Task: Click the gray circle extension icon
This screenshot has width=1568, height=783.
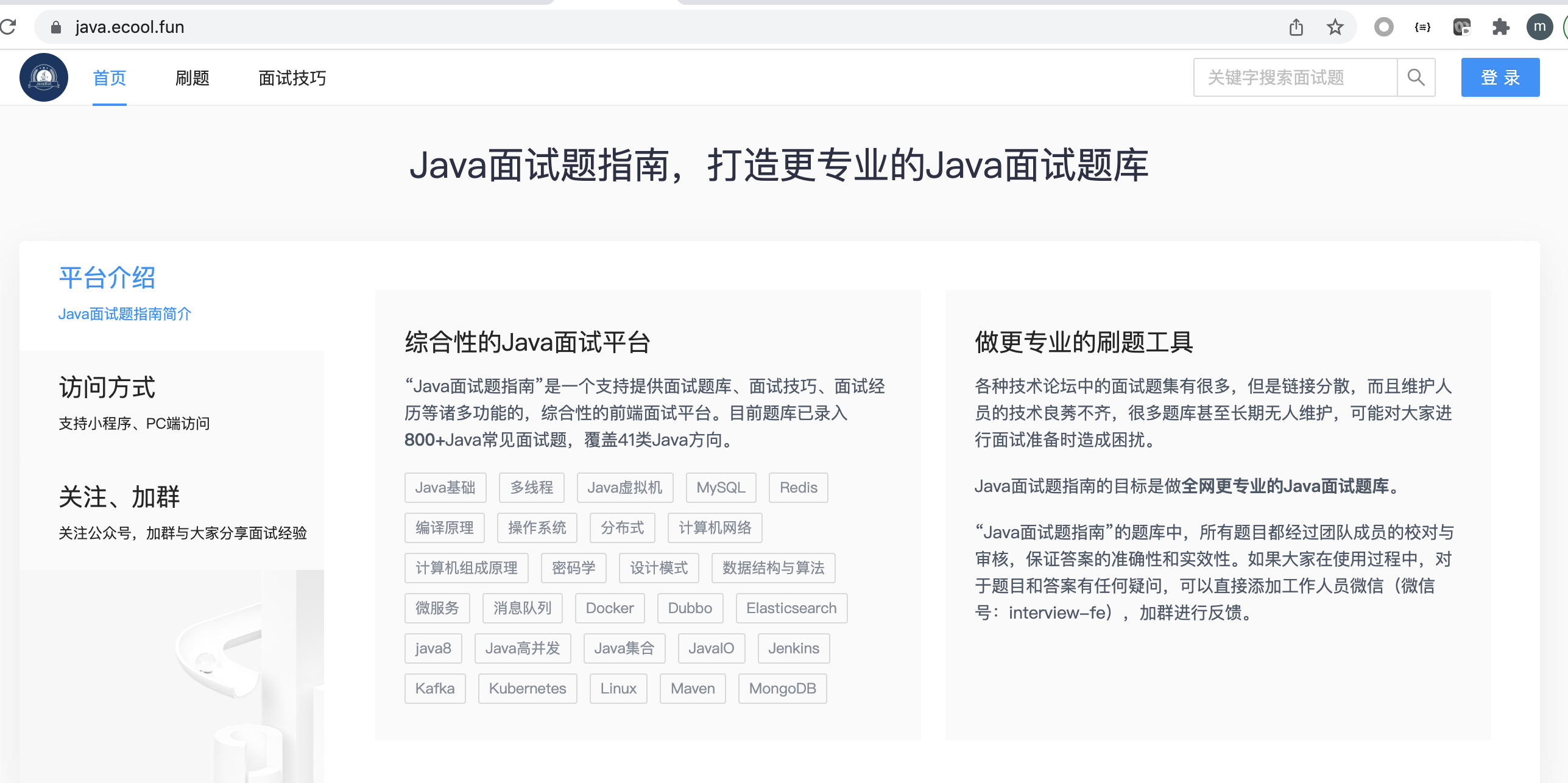Action: pyautogui.click(x=1384, y=27)
